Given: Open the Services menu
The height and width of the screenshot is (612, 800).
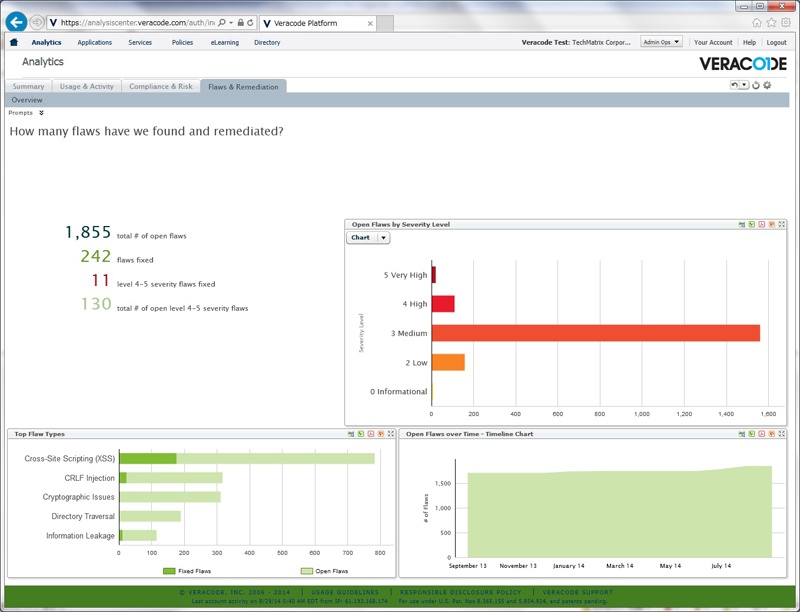Looking at the screenshot, I should coord(140,42).
